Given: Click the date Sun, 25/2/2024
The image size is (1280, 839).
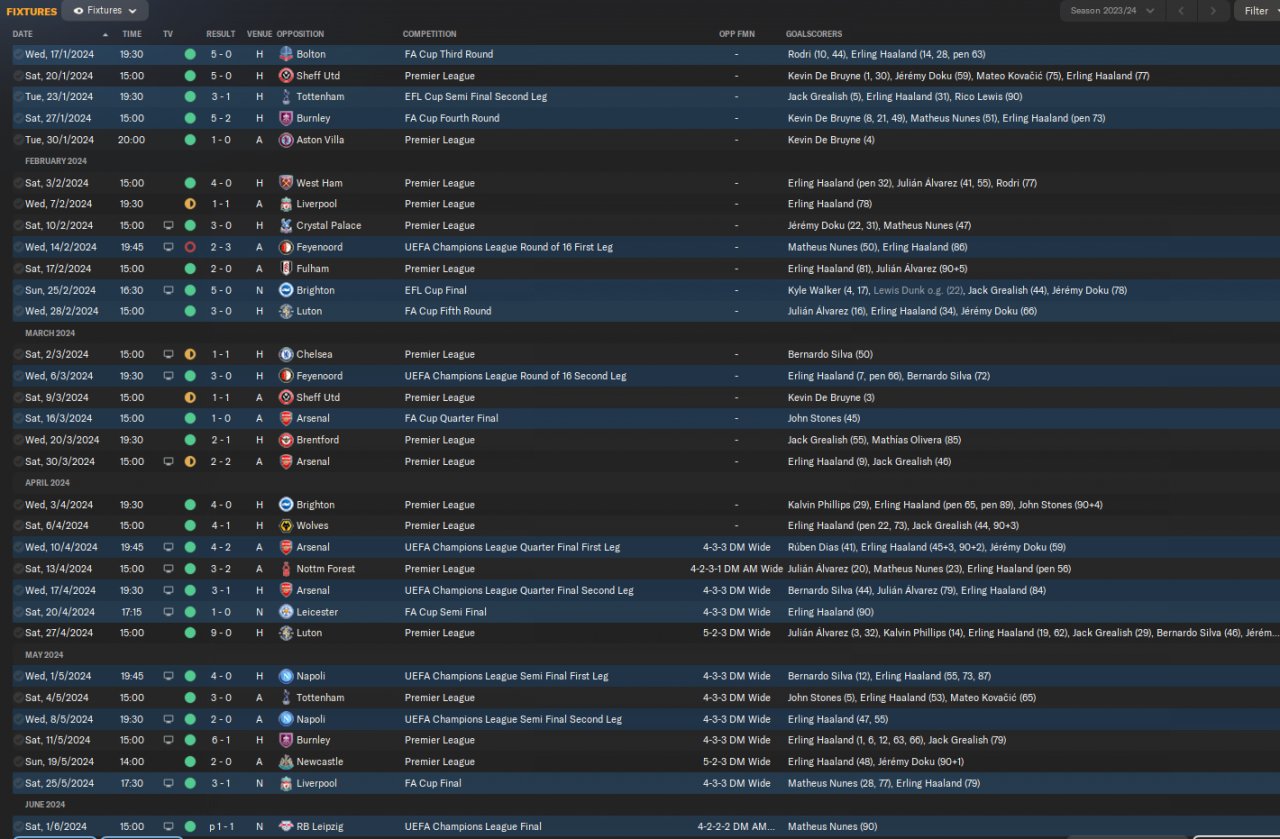Looking at the screenshot, I should (60, 290).
